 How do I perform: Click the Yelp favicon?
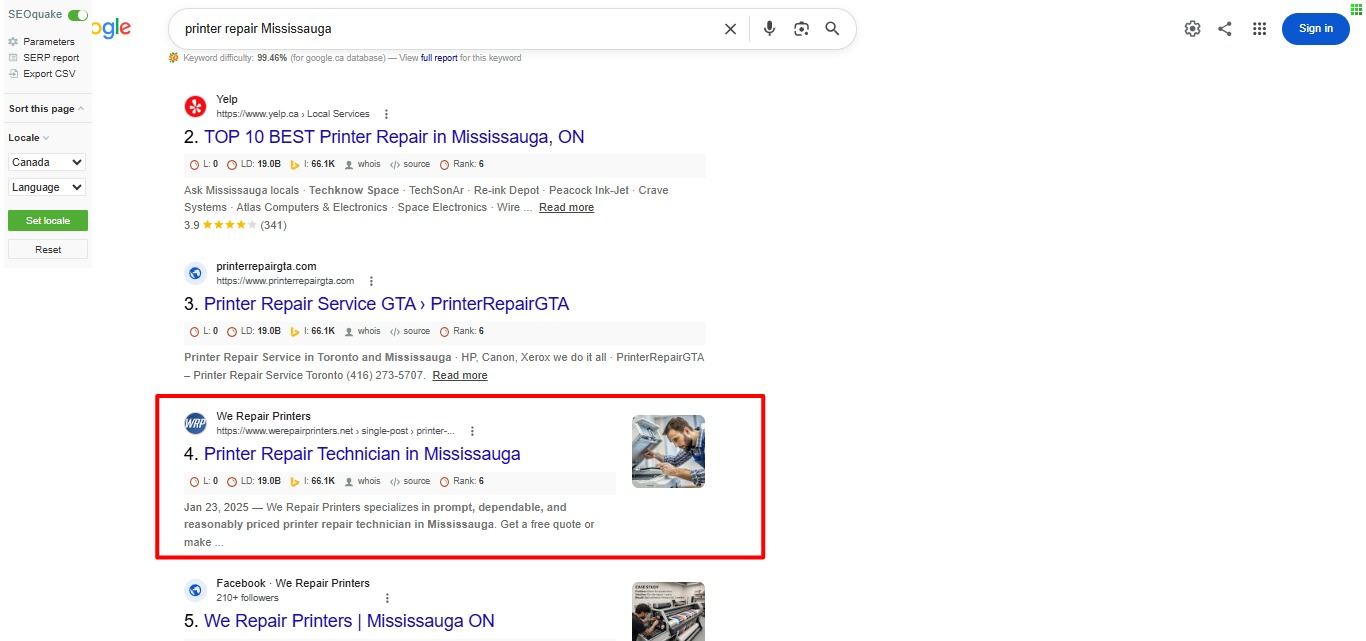[195, 106]
